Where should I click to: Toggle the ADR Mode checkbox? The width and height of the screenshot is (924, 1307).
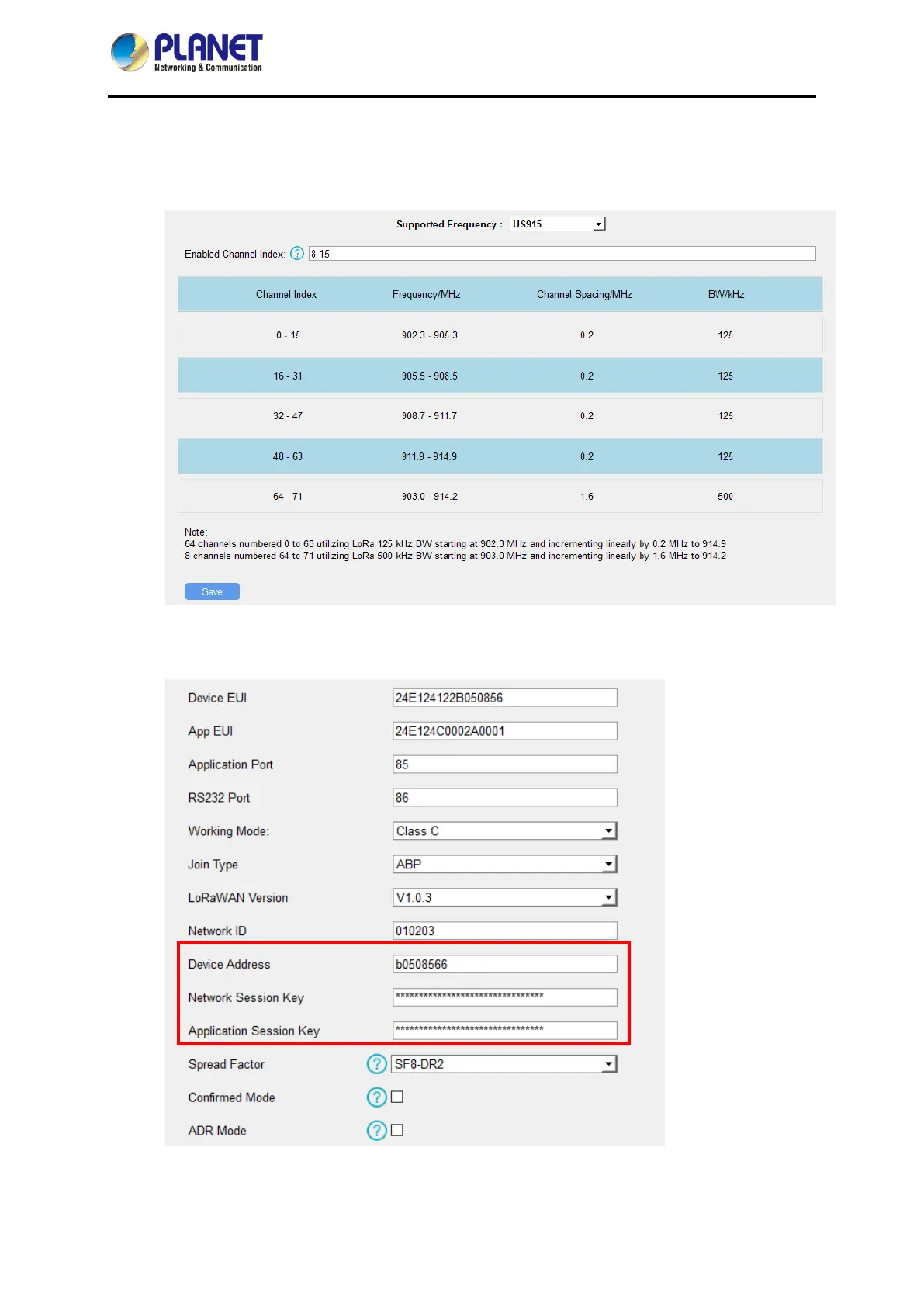click(397, 1131)
